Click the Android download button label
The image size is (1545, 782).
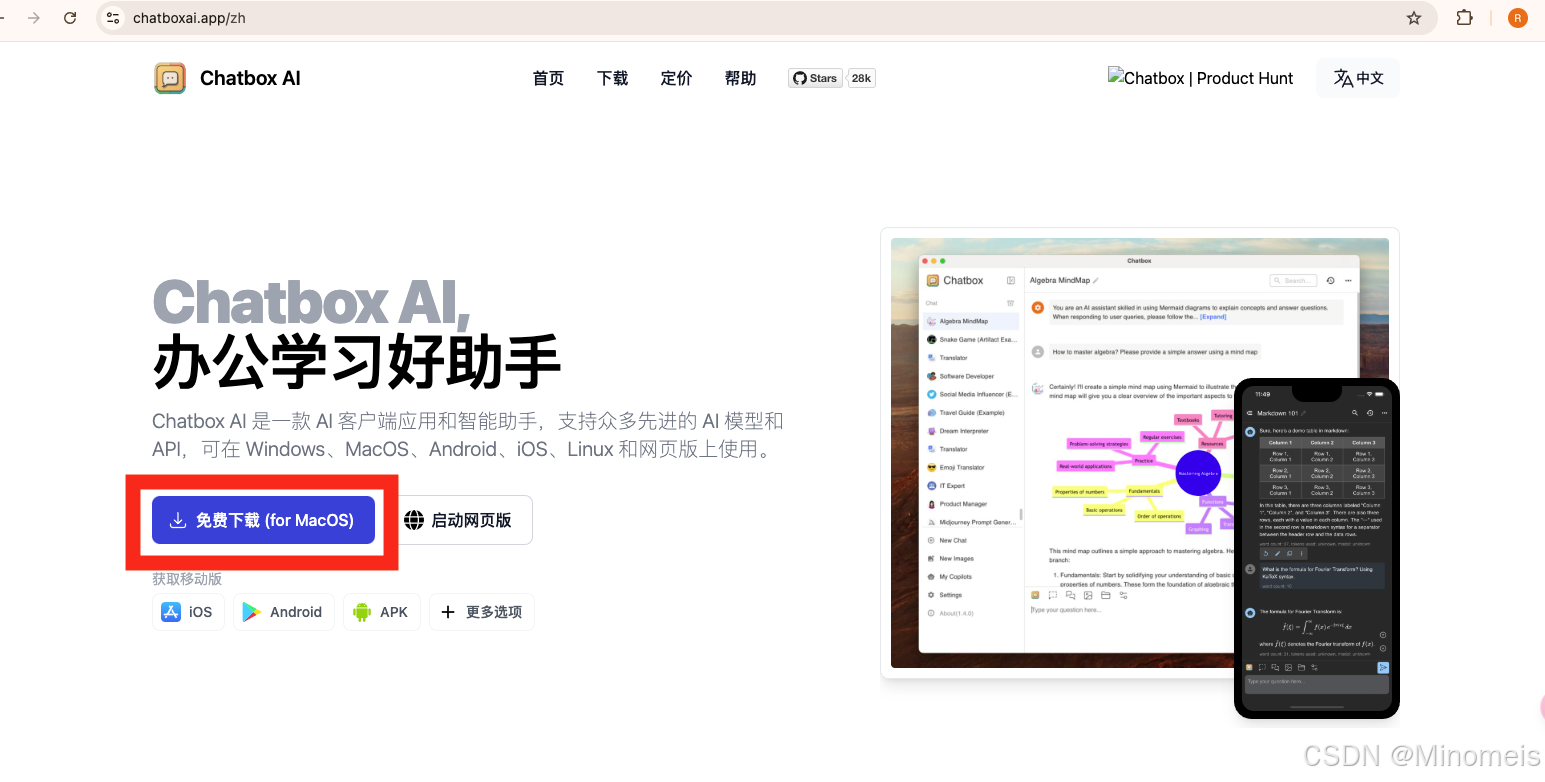tap(296, 612)
